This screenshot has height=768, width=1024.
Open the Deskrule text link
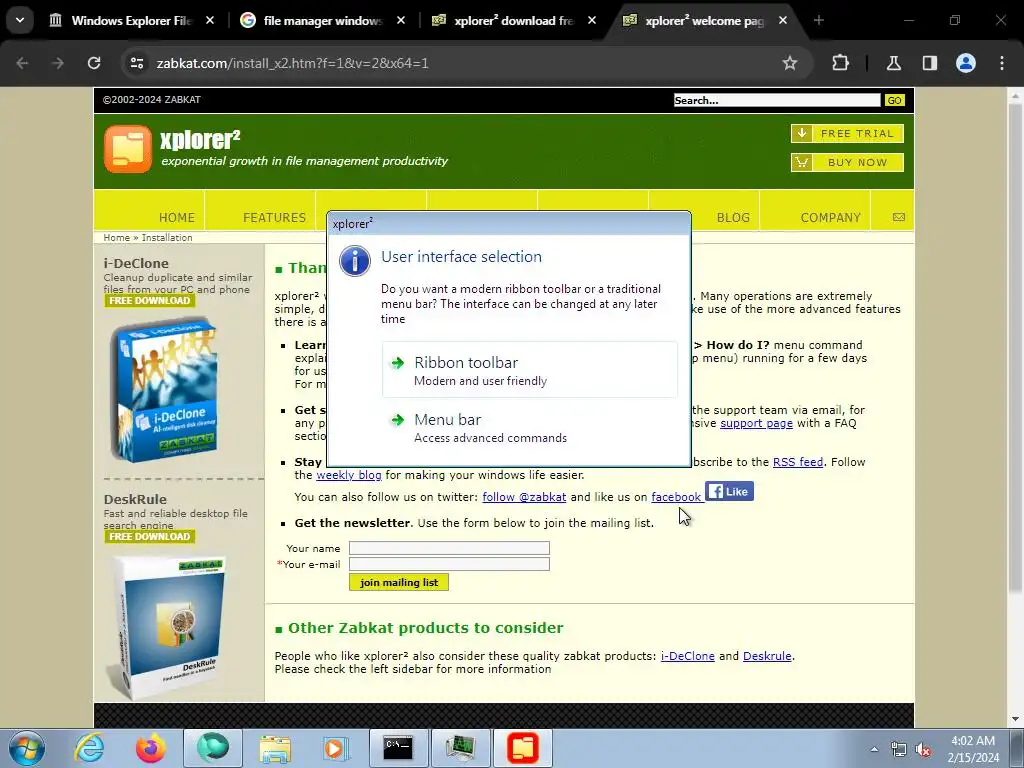point(767,656)
